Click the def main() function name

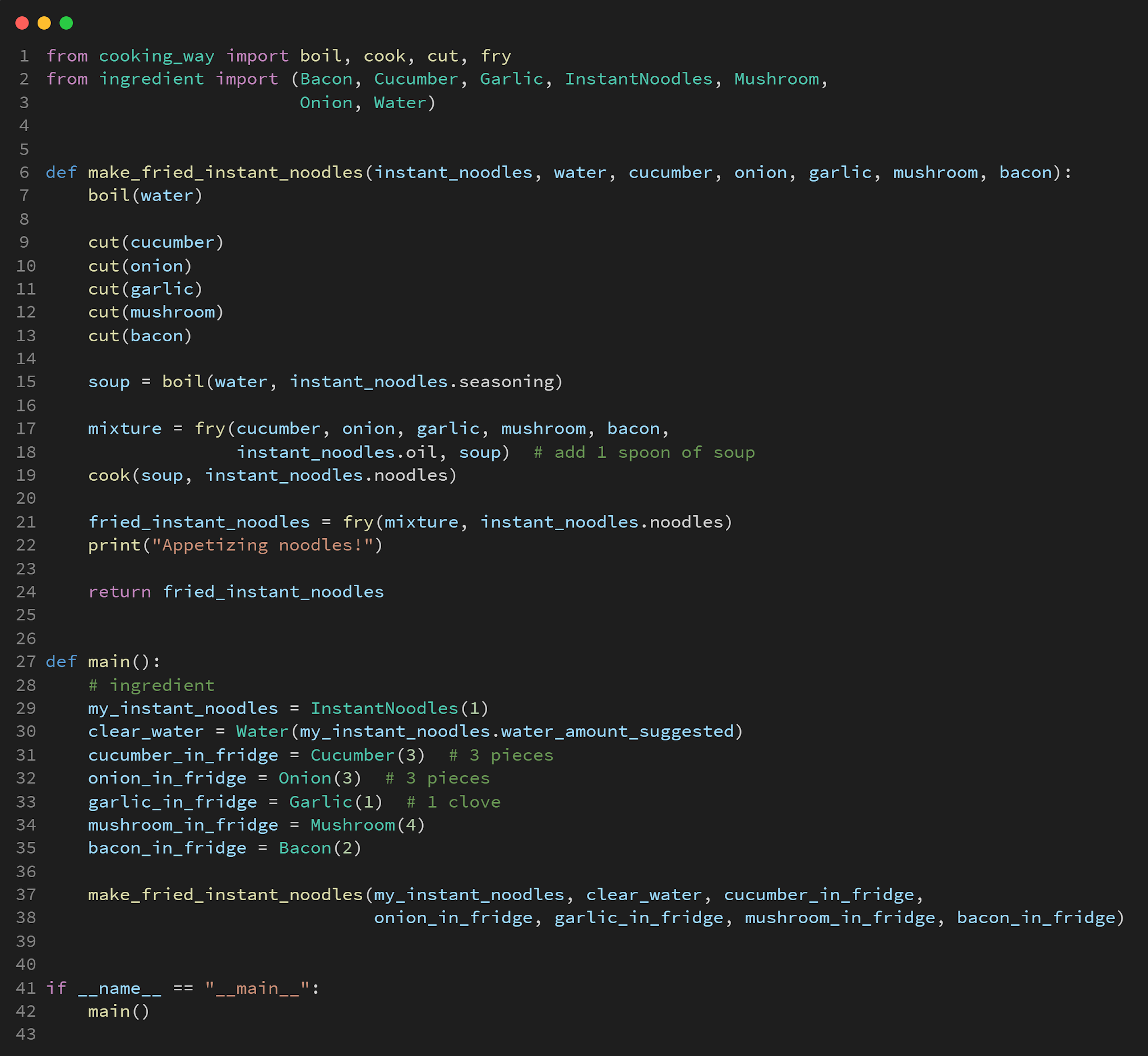pos(109,661)
